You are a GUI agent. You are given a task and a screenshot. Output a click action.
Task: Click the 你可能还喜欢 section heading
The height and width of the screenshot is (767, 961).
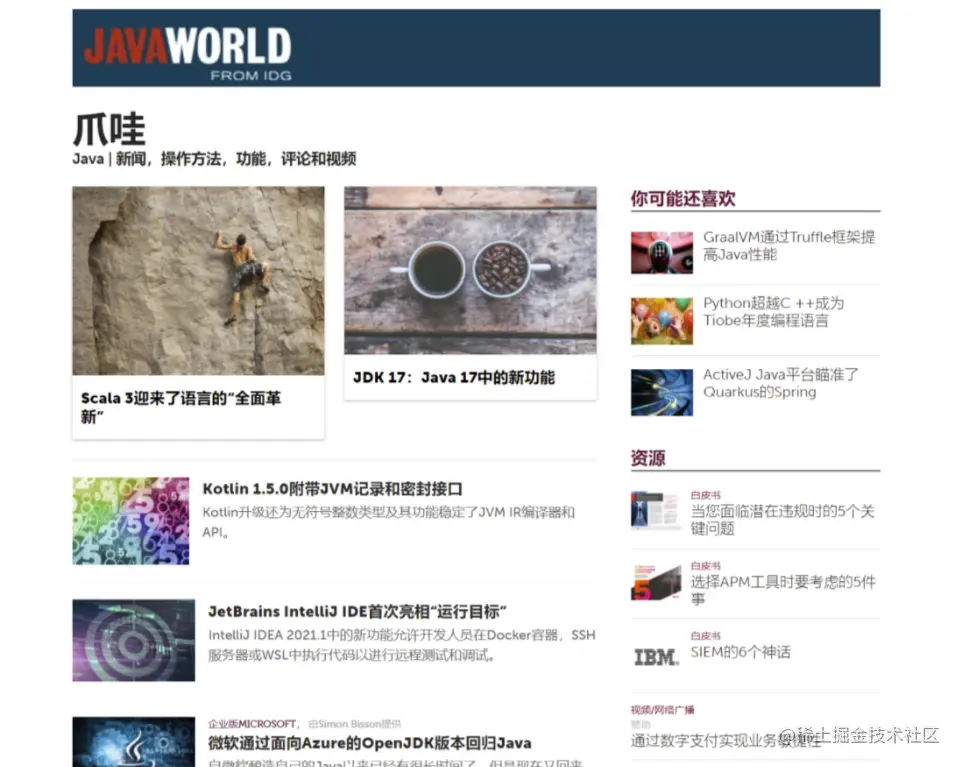pyautogui.click(x=683, y=199)
